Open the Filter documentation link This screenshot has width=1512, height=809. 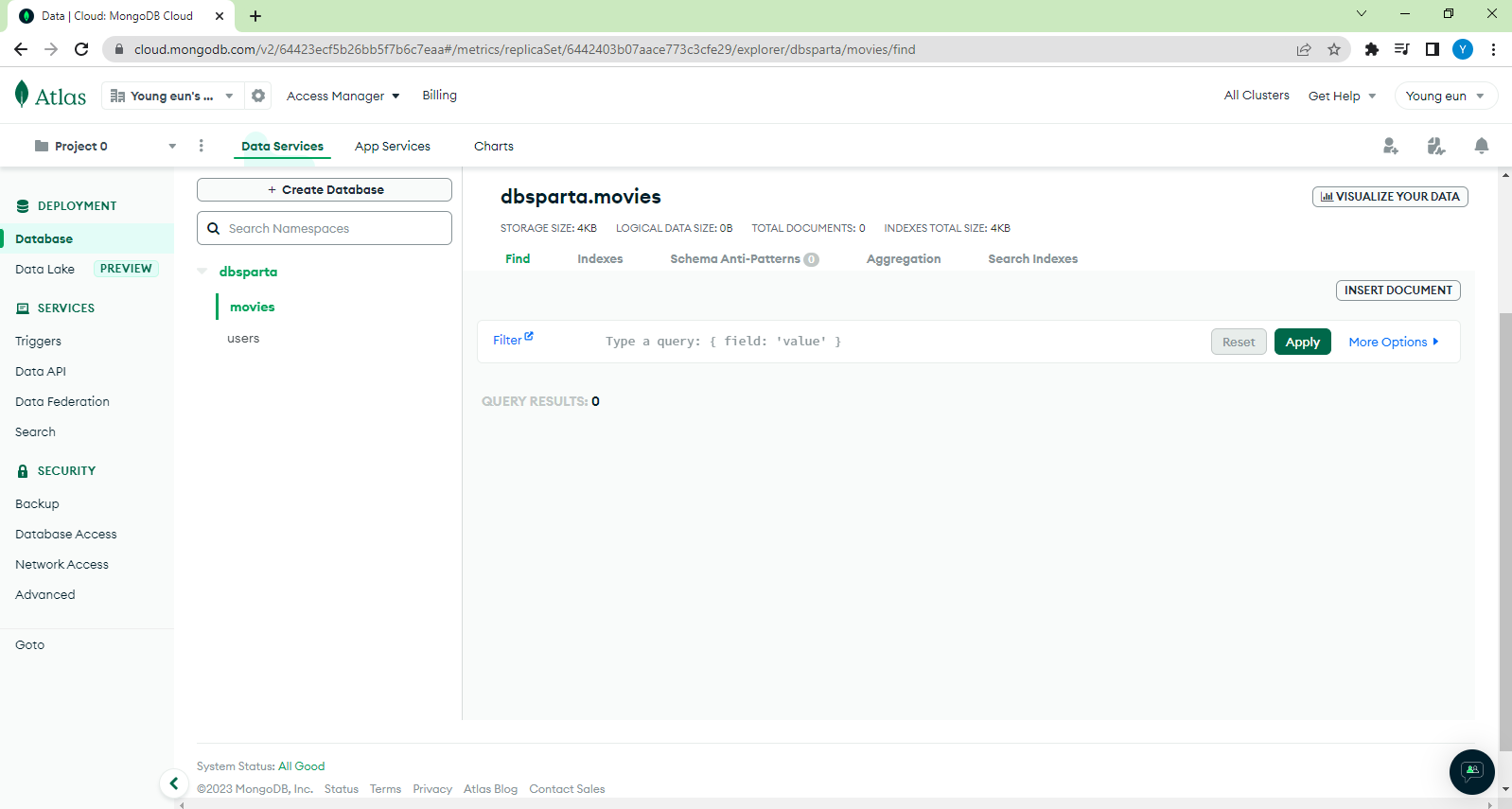[x=513, y=339]
